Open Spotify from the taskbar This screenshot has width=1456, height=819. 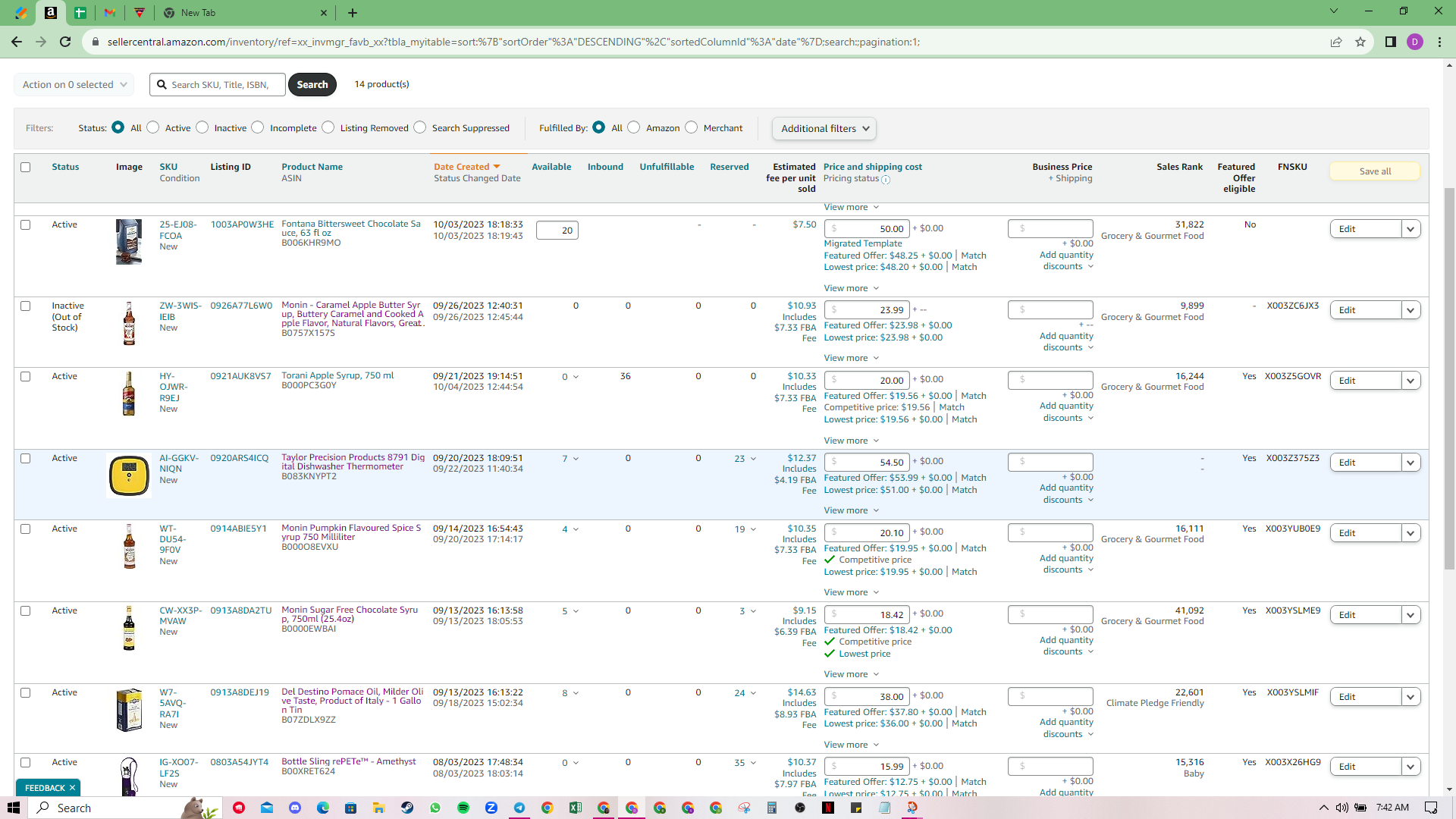tap(463, 808)
